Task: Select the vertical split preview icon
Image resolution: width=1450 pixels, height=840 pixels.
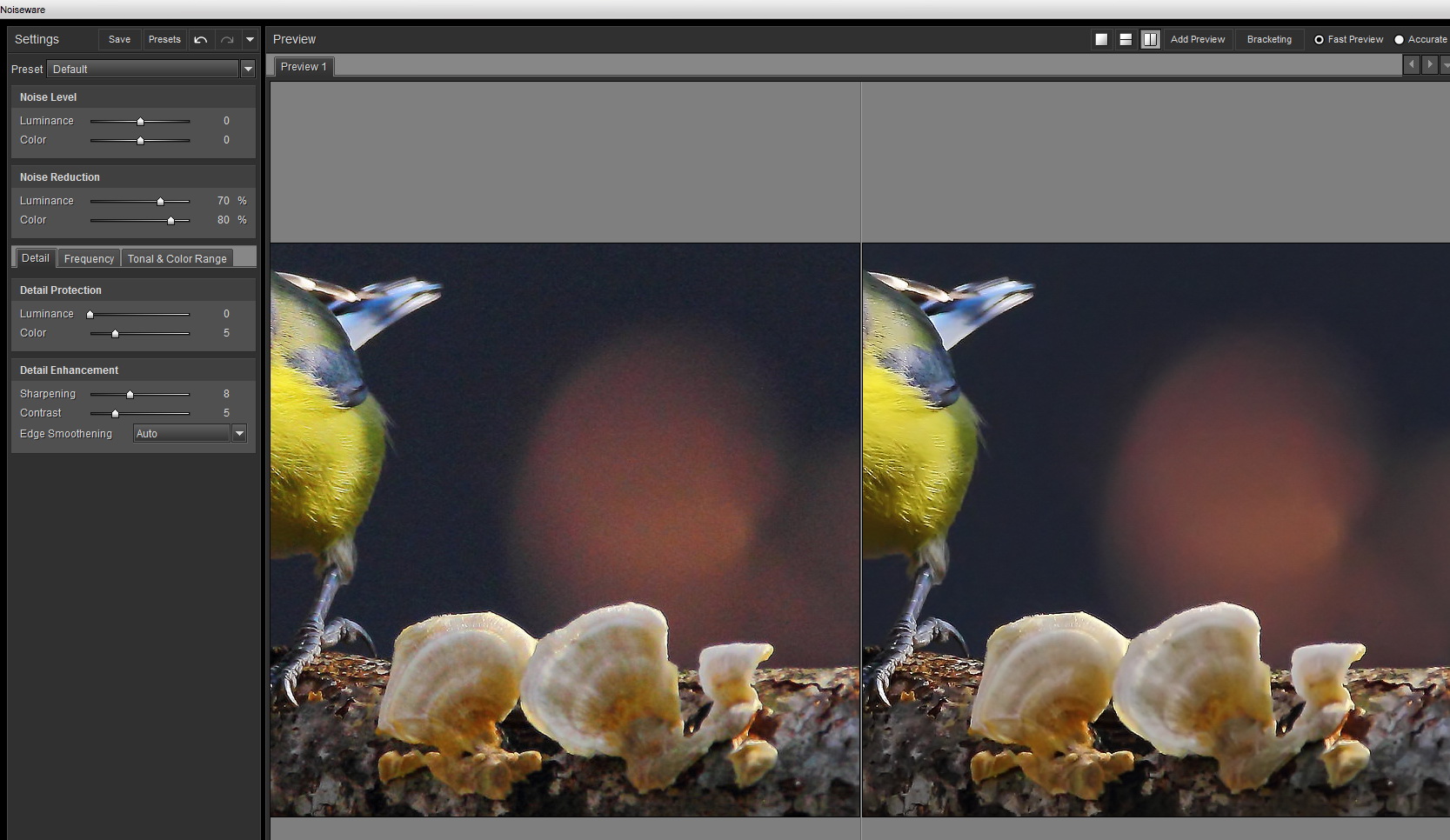Action: tap(1150, 39)
